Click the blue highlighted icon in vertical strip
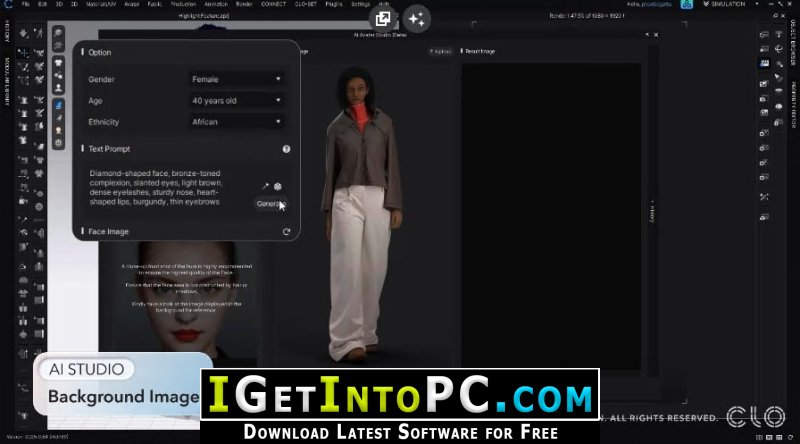Screen dimensions: 800x444 point(59,105)
